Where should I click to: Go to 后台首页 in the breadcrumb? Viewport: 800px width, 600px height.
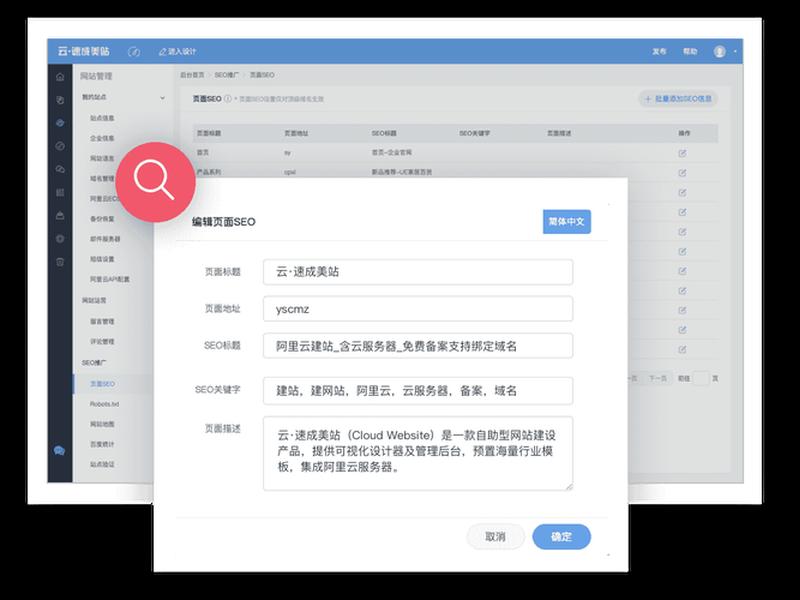point(192,75)
